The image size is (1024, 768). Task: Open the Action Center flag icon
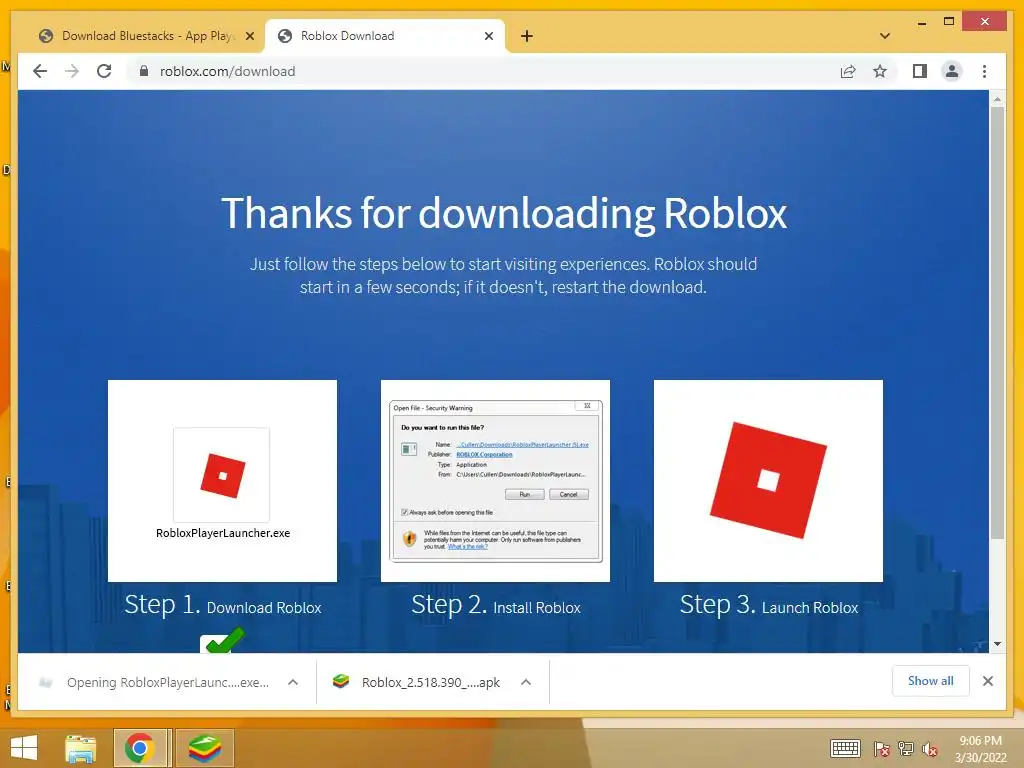click(x=881, y=748)
